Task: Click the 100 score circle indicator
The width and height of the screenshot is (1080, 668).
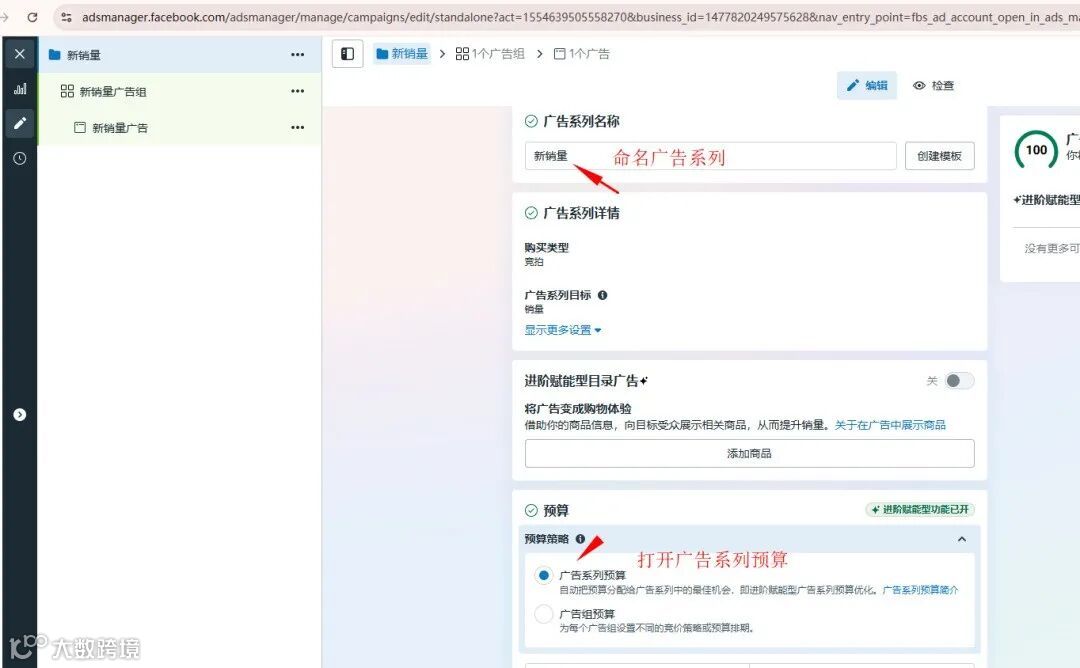Action: (x=1036, y=150)
